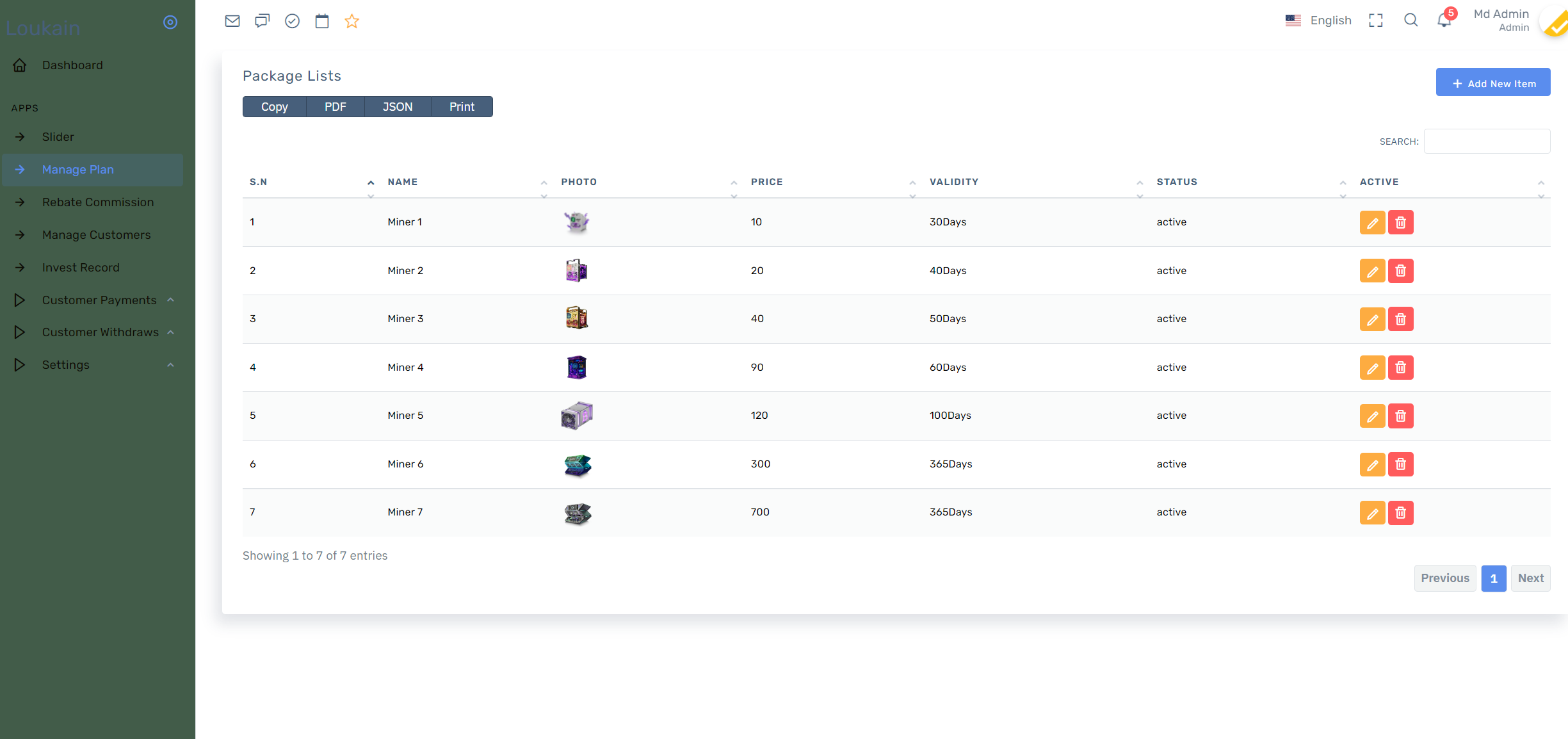The width and height of the screenshot is (1568, 739).
Task: Click the Add New Item button
Action: (1492, 83)
